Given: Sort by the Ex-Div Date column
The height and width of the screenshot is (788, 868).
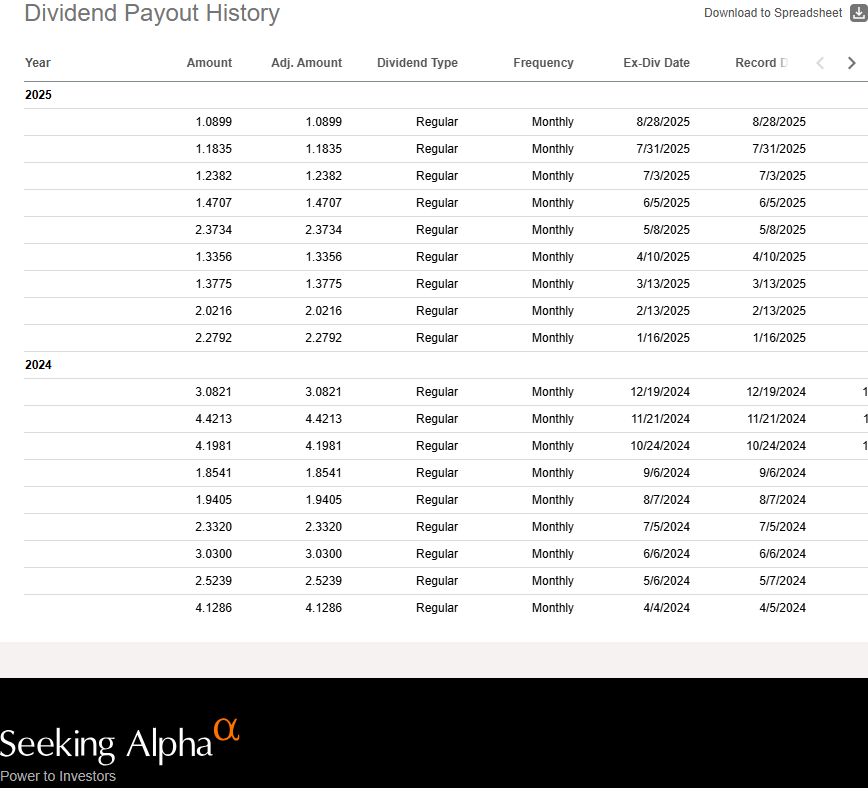Looking at the screenshot, I should [x=656, y=62].
